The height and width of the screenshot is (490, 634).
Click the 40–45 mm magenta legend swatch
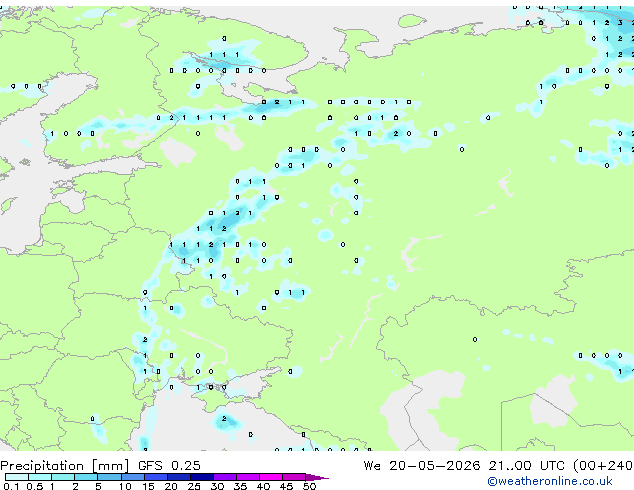point(271,477)
